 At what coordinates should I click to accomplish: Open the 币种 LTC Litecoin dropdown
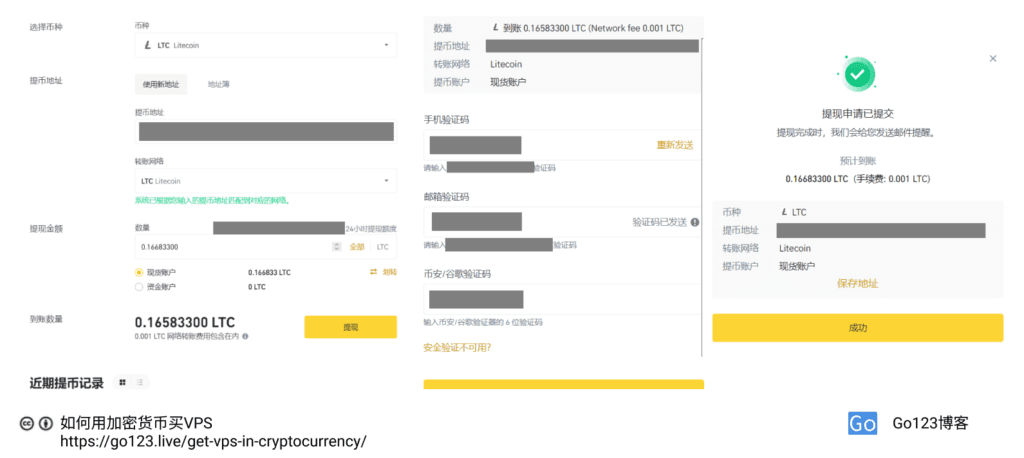[265, 46]
